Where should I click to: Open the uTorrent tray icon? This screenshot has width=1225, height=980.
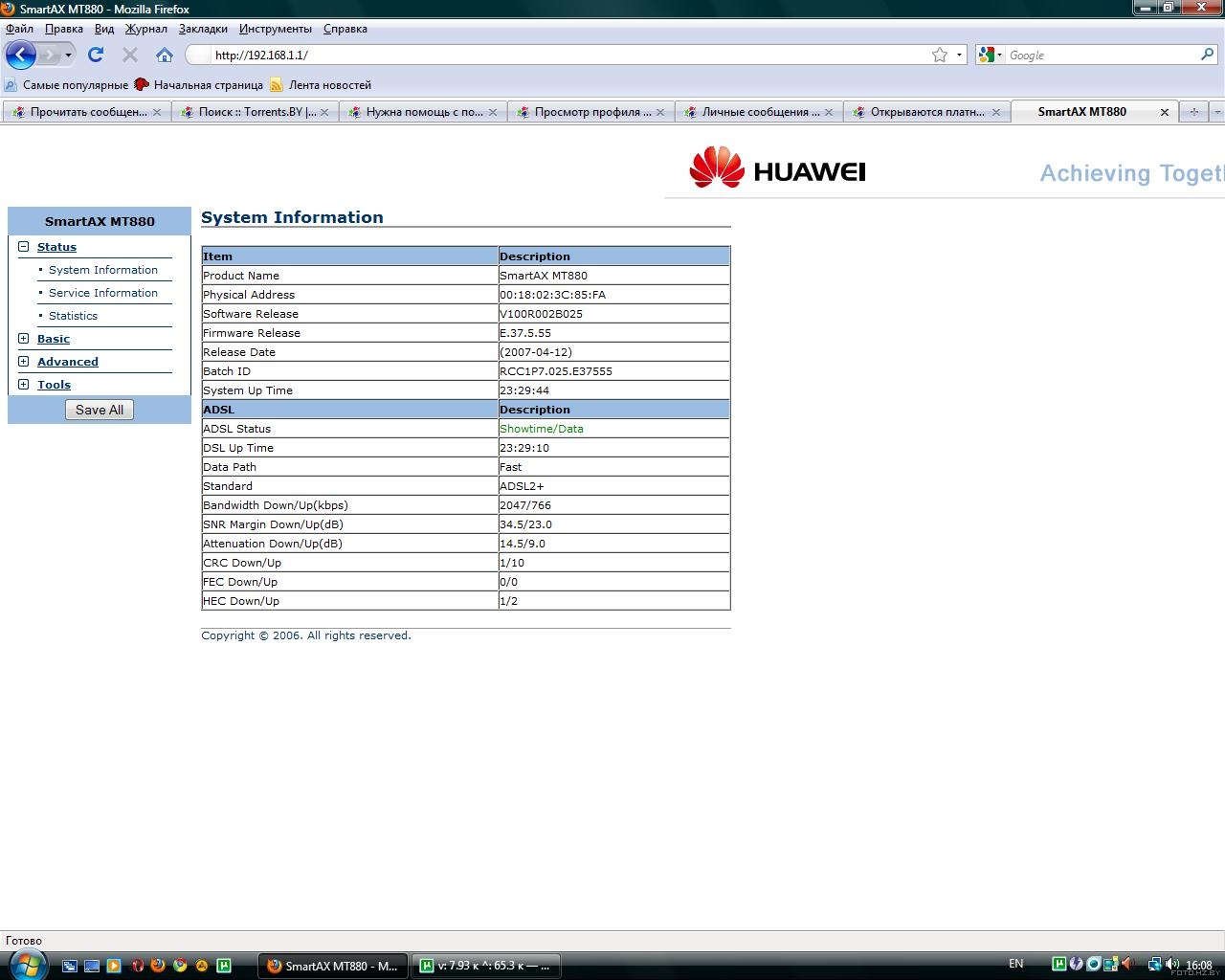1059,964
